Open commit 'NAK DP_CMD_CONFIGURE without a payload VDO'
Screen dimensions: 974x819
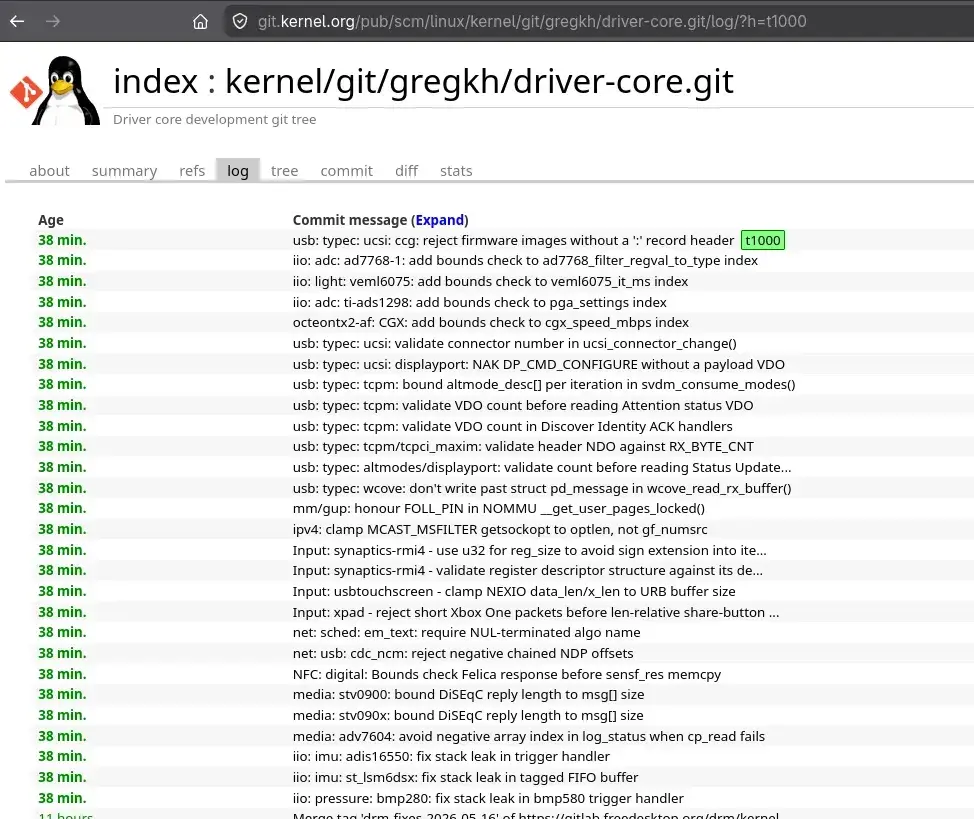click(539, 364)
